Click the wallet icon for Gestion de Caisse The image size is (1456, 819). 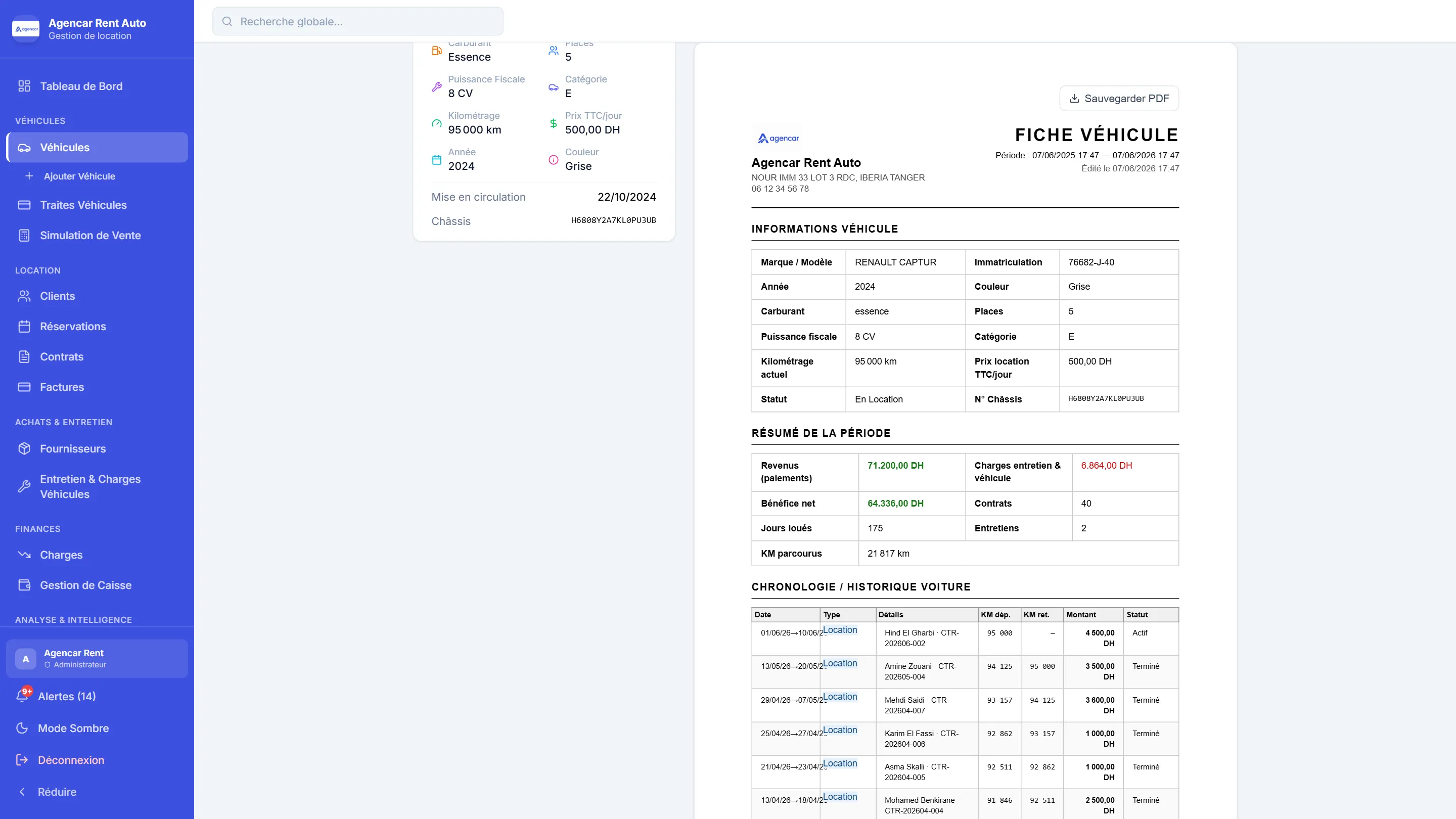pyautogui.click(x=24, y=585)
